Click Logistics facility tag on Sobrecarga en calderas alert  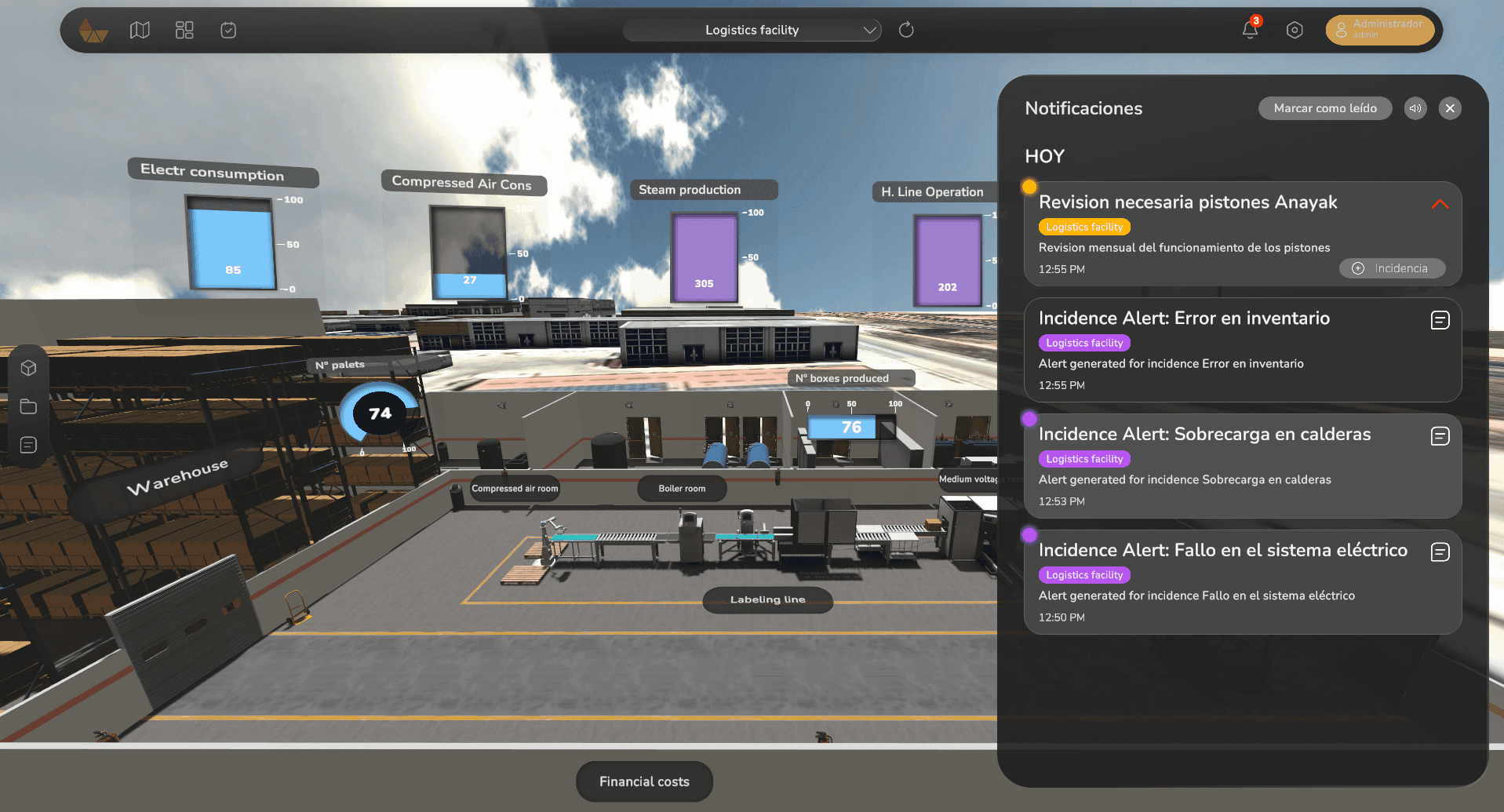coord(1084,459)
